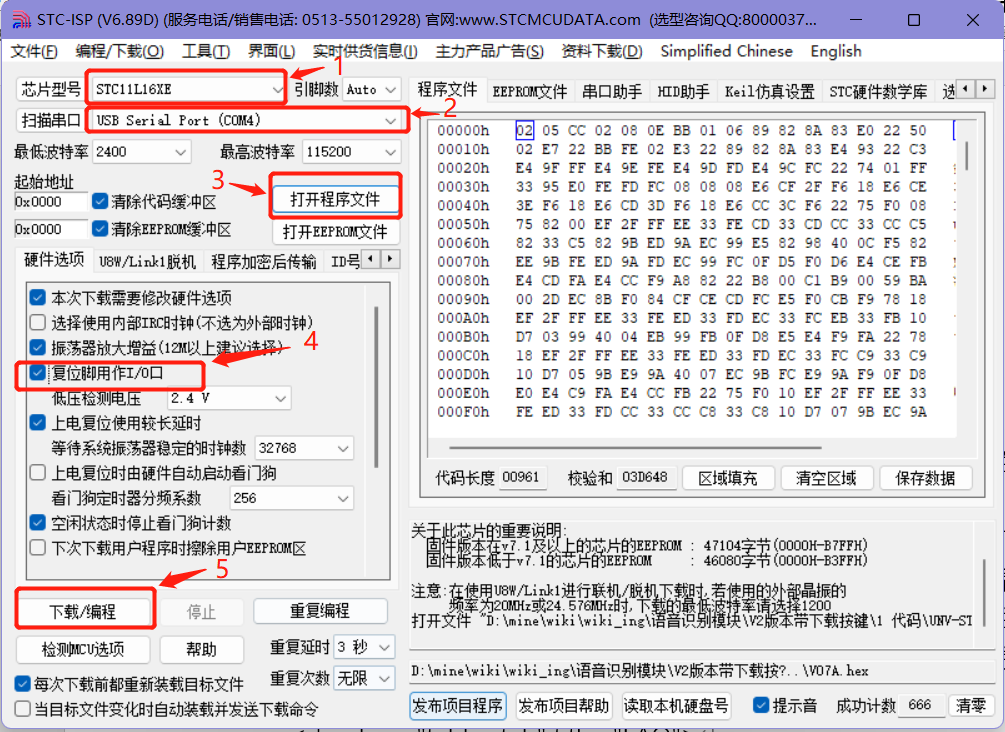Viewport: 1005px width, 732px height.
Task: Open 界面(L) menu
Action: pos(272,51)
